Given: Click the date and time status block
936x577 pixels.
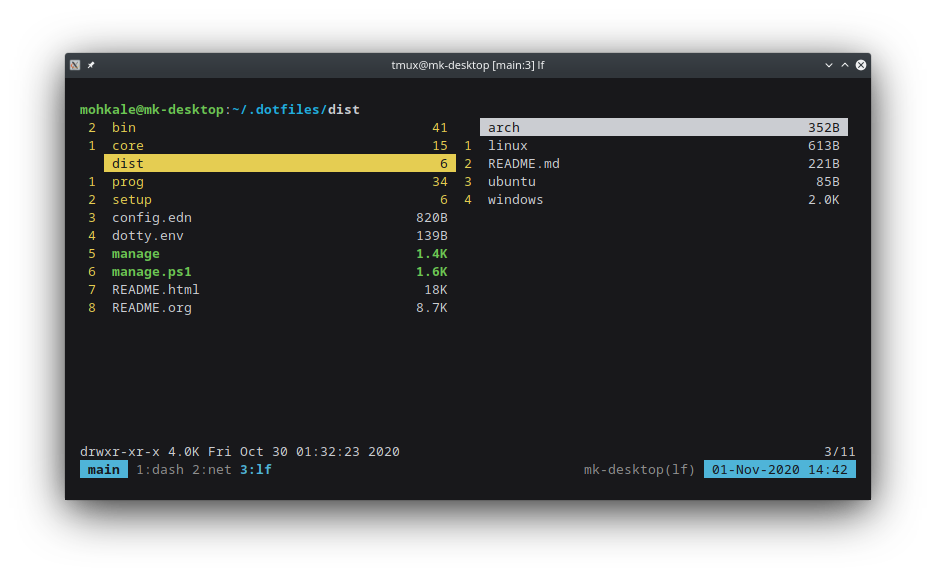Looking at the screenshot, I should coord(780,470).
